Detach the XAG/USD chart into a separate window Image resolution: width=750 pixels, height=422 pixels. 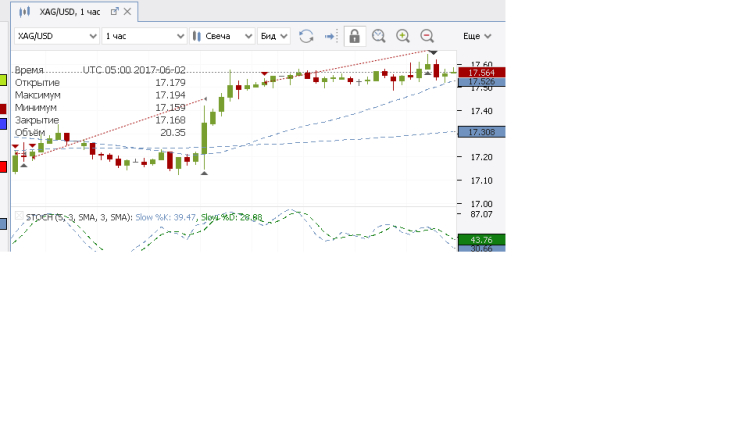[114, 11]
